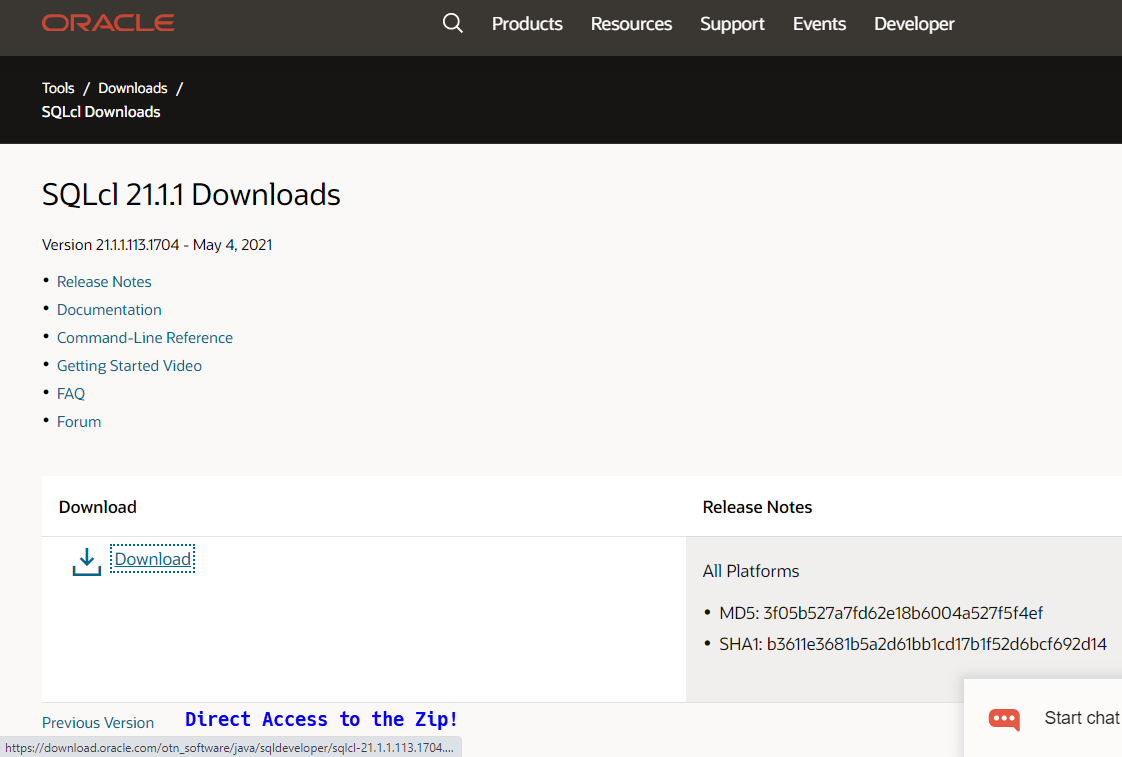This screenshot has width=1122, height=757.
Task: Go to Downloads breadcrumb
Action: pyautogui.click(x=133, y=88)
